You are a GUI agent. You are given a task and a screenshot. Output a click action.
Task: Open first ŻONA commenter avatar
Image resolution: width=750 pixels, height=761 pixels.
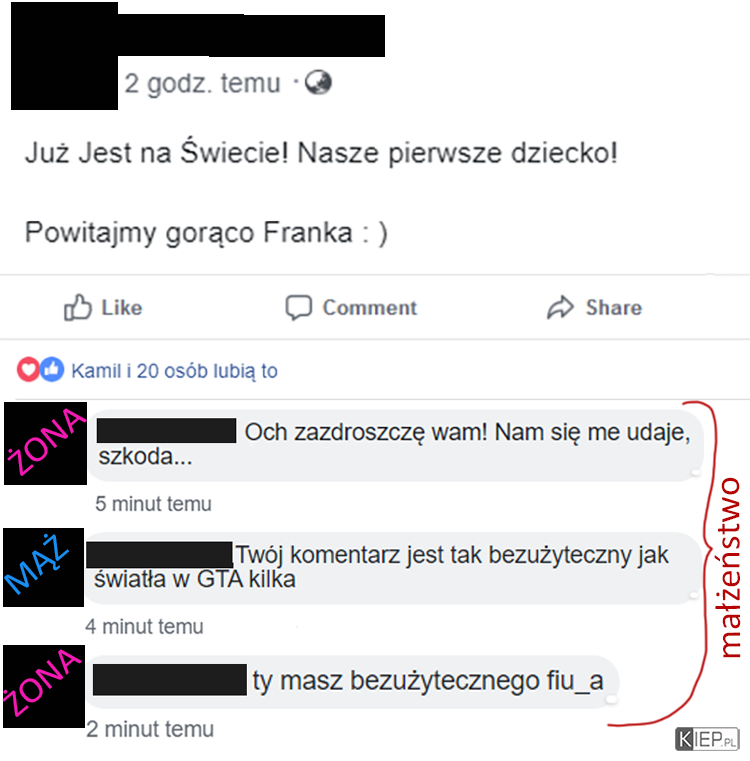(x=46, y=443)
